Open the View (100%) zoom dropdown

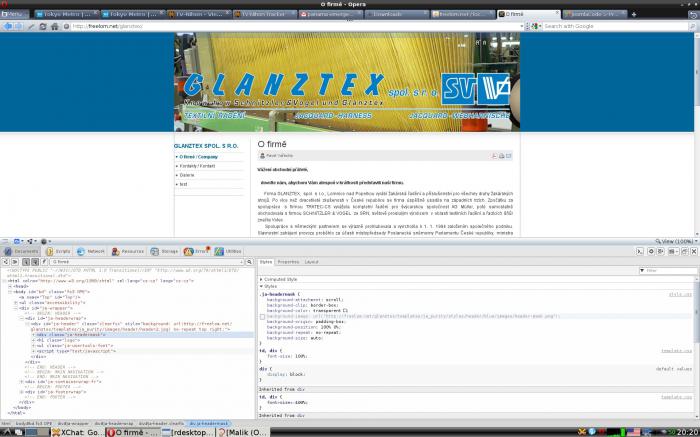point(675,241)
